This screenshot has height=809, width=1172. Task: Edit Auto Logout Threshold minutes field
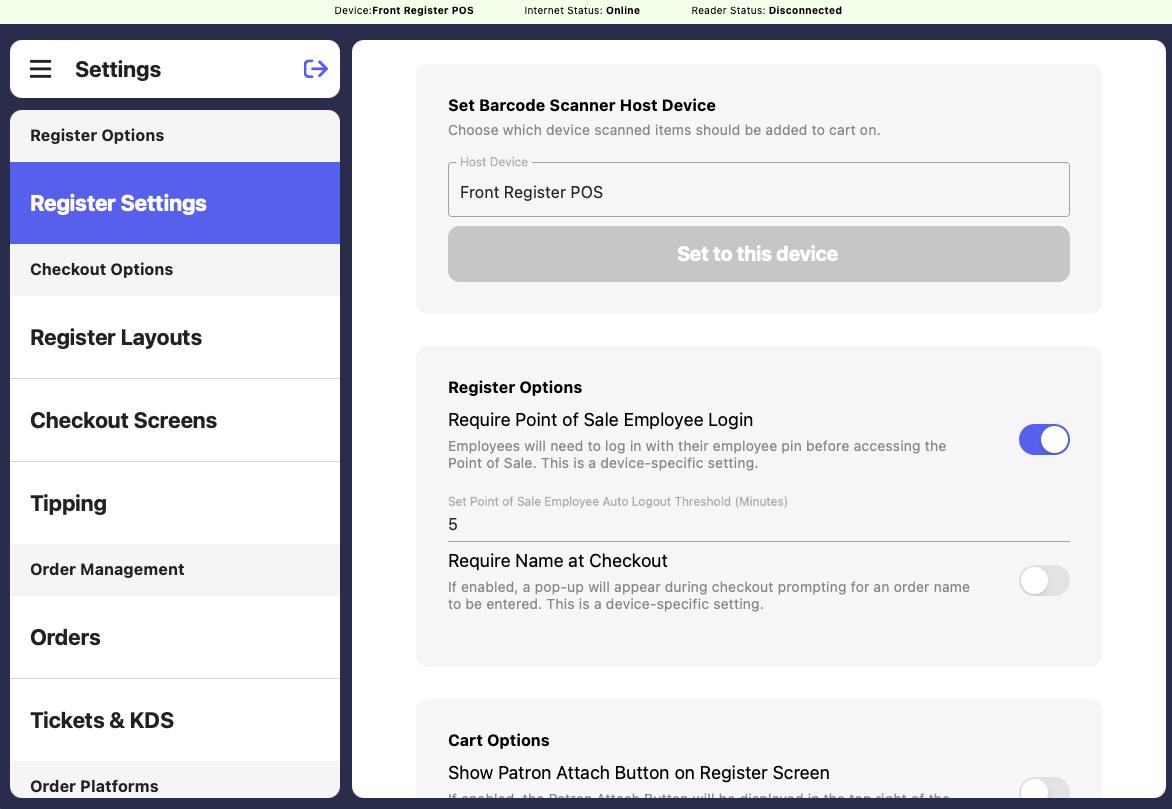coord(758,525)
